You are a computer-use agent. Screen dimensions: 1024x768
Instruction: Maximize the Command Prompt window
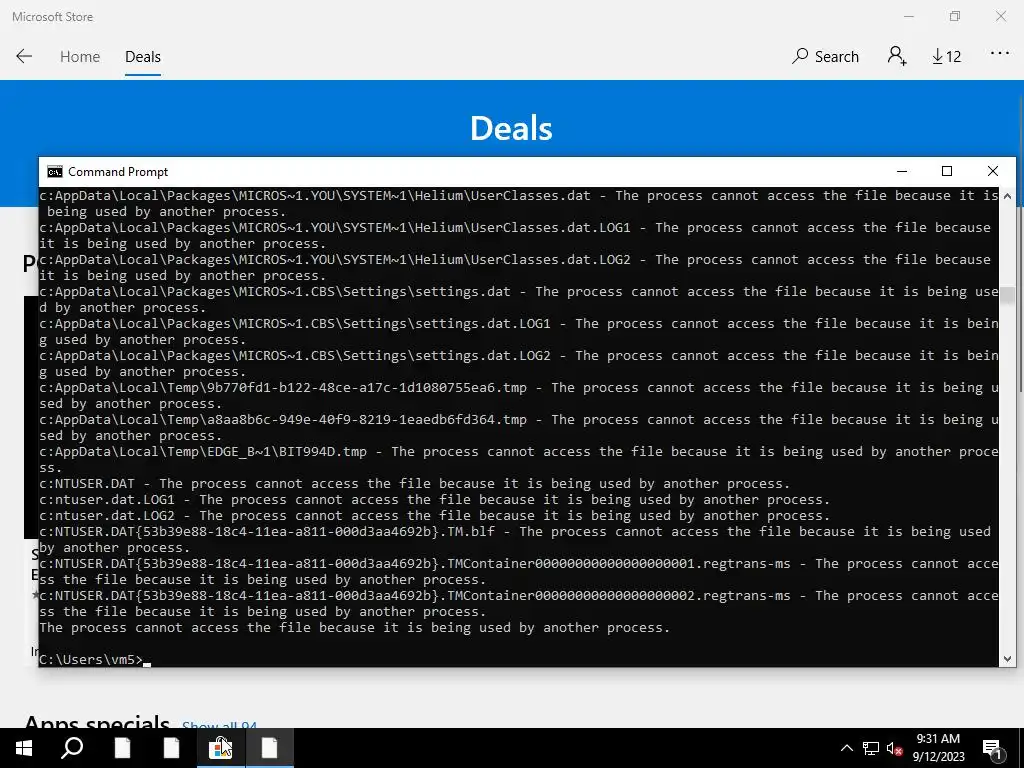(x=947, y=171)
